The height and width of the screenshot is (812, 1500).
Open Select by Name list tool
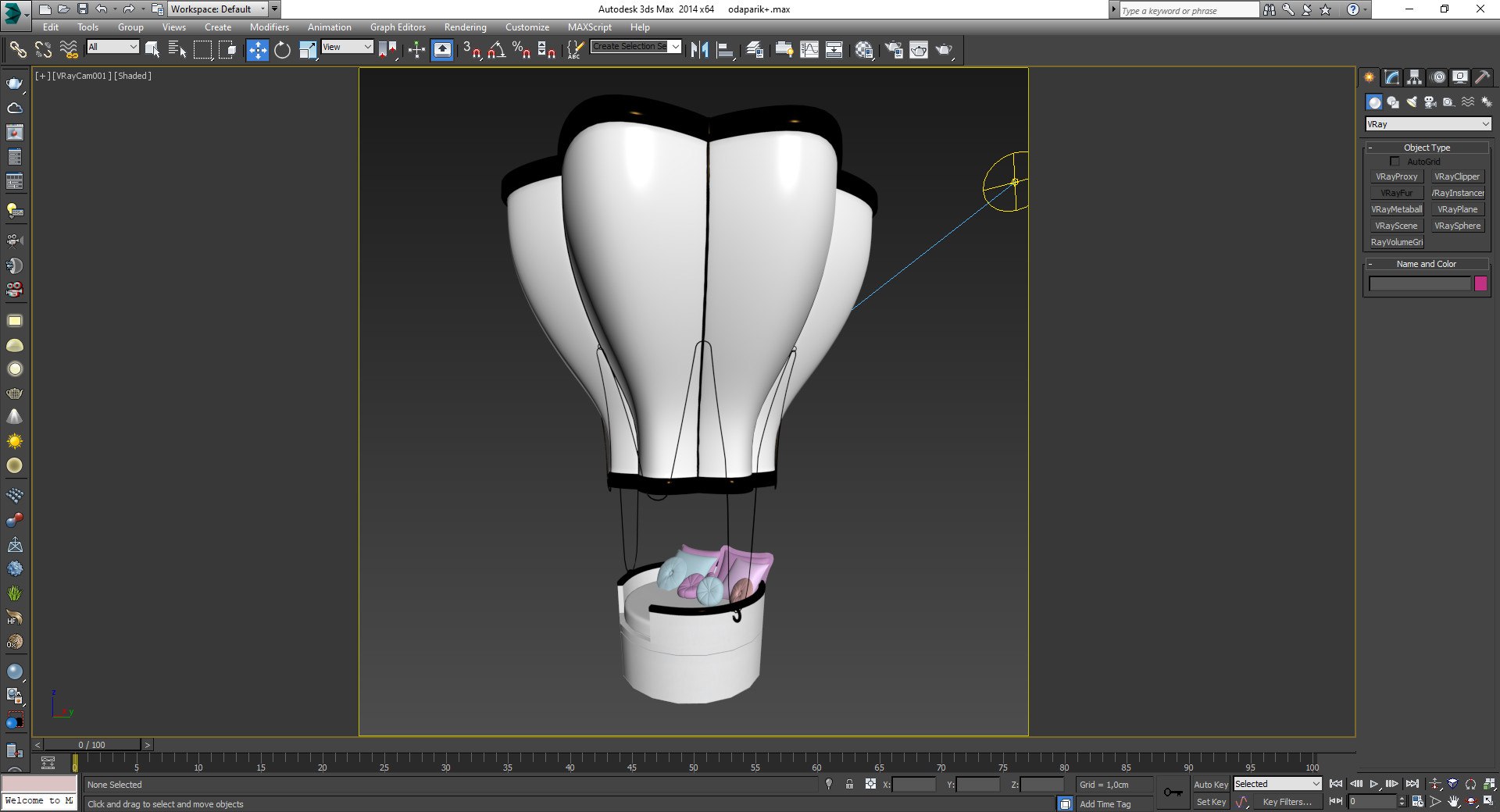pyautogui.click(x=177, y=50)
